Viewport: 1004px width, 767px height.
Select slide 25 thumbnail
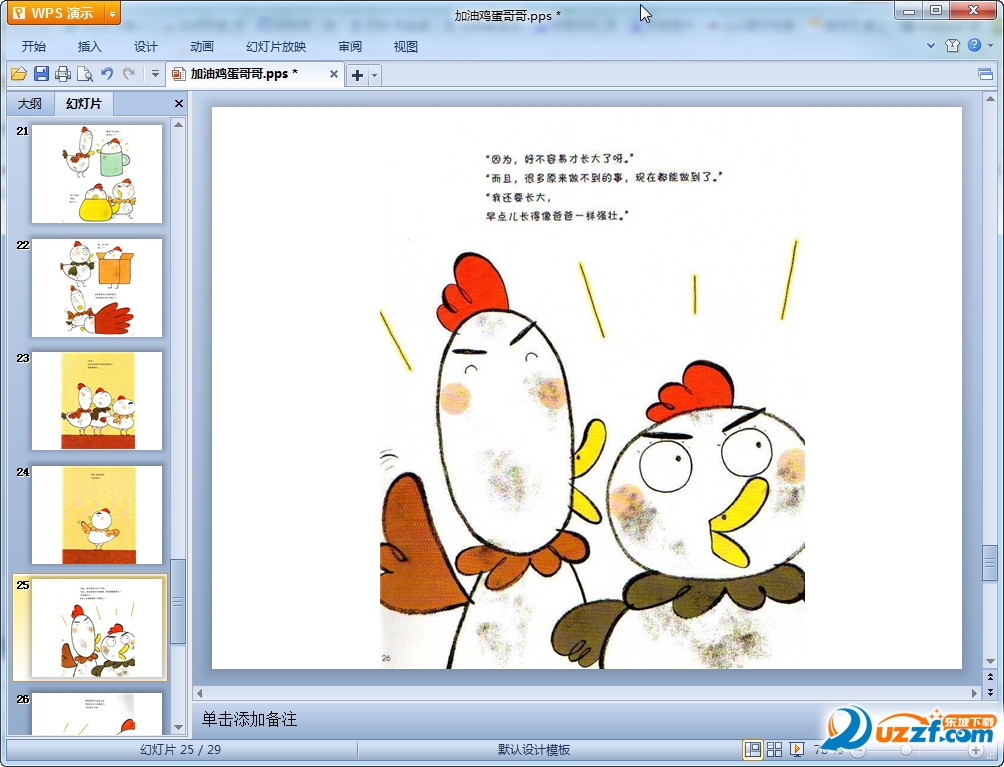(97, 628)
